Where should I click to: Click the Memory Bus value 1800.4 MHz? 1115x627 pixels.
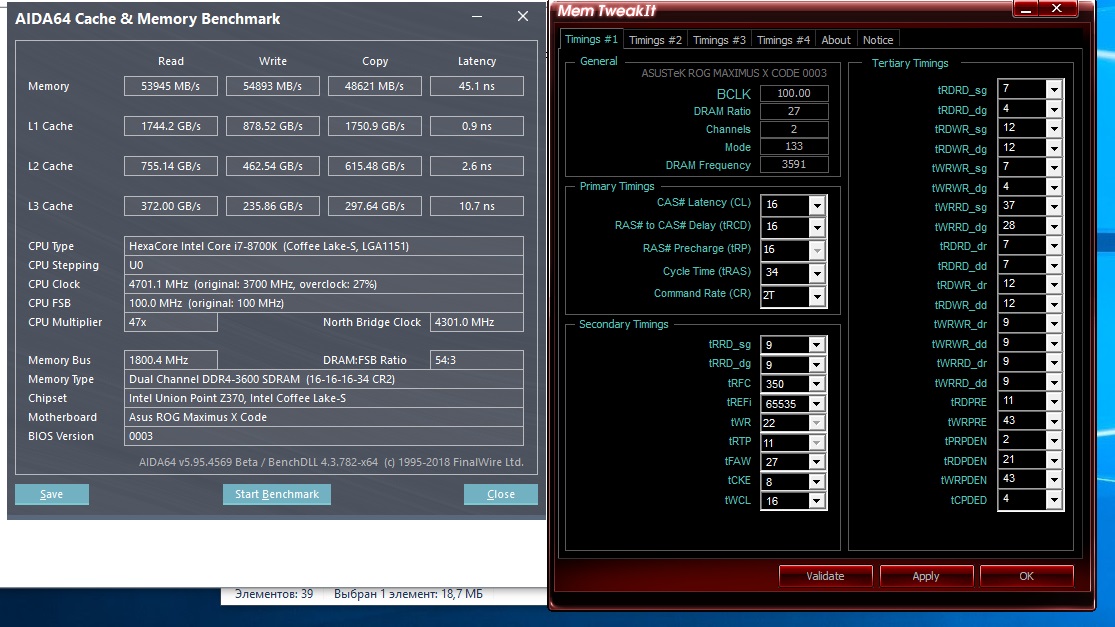click(171, 360)
